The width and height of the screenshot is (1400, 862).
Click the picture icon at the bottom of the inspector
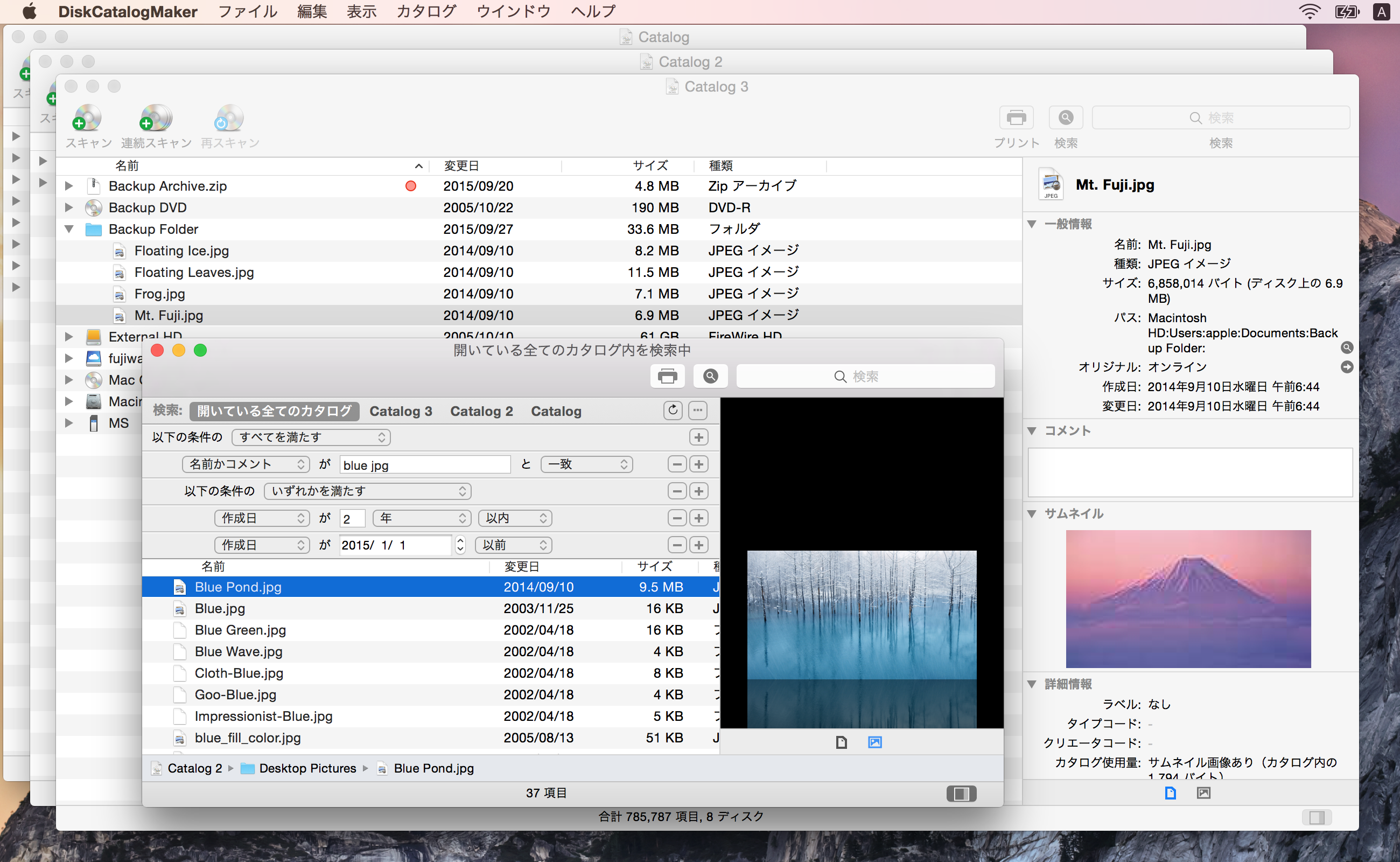pos(1203,793)
